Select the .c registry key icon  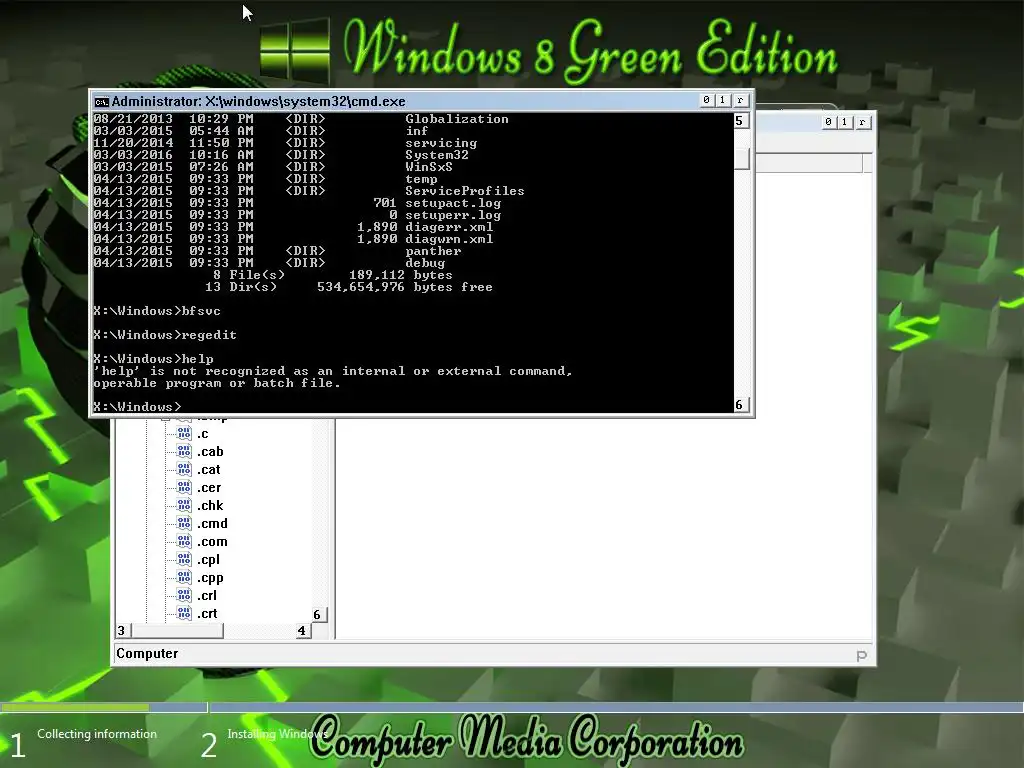pos(184,434)
